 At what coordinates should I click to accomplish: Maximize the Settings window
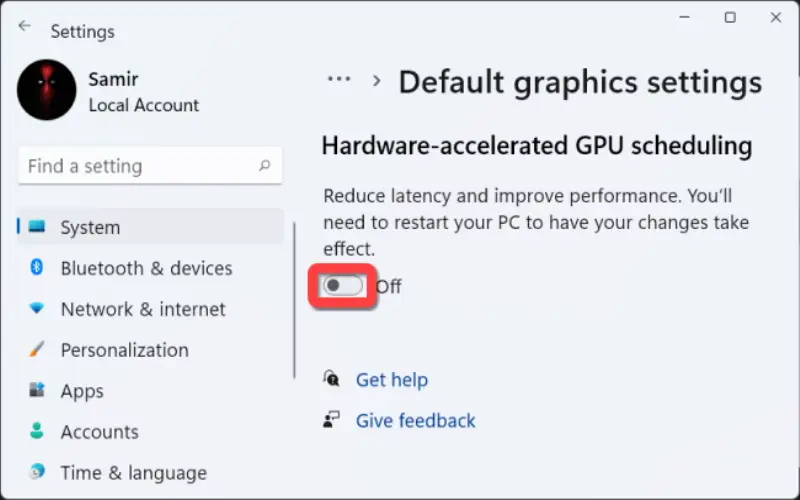[x=730, y=18]
